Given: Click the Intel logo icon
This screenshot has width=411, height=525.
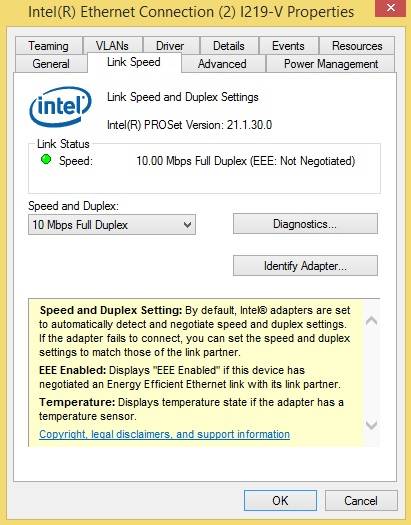Looking at the screenshot, I should pyautogui.click(x=60, y=106).
